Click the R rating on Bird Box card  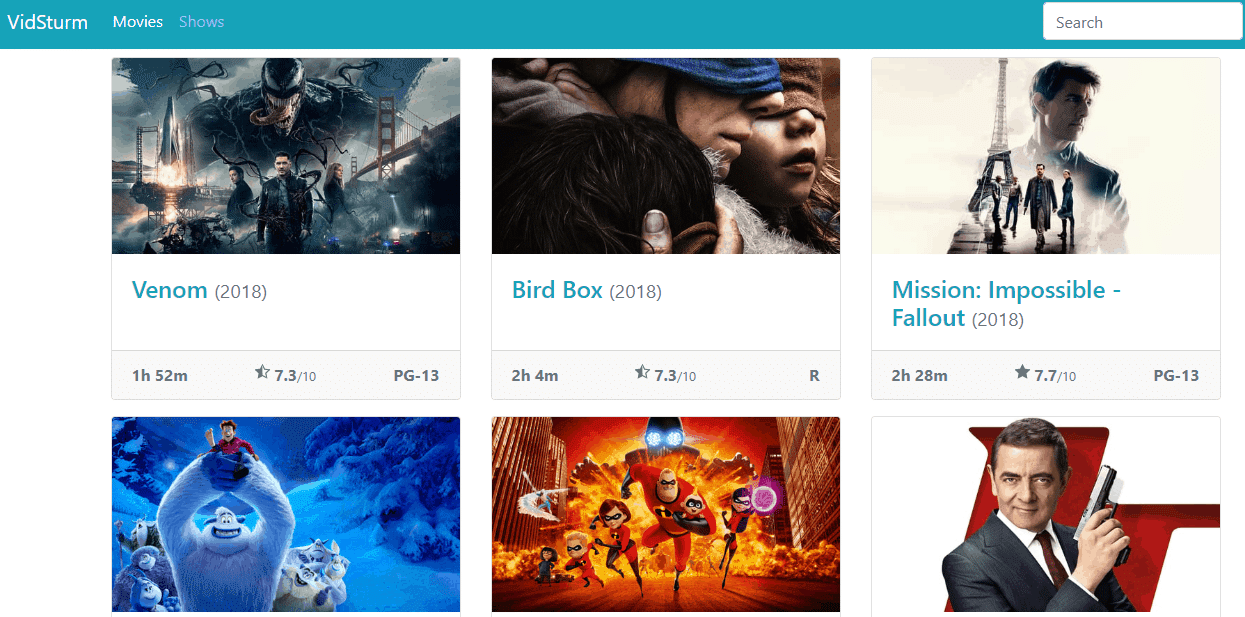[x=814, y=376]
